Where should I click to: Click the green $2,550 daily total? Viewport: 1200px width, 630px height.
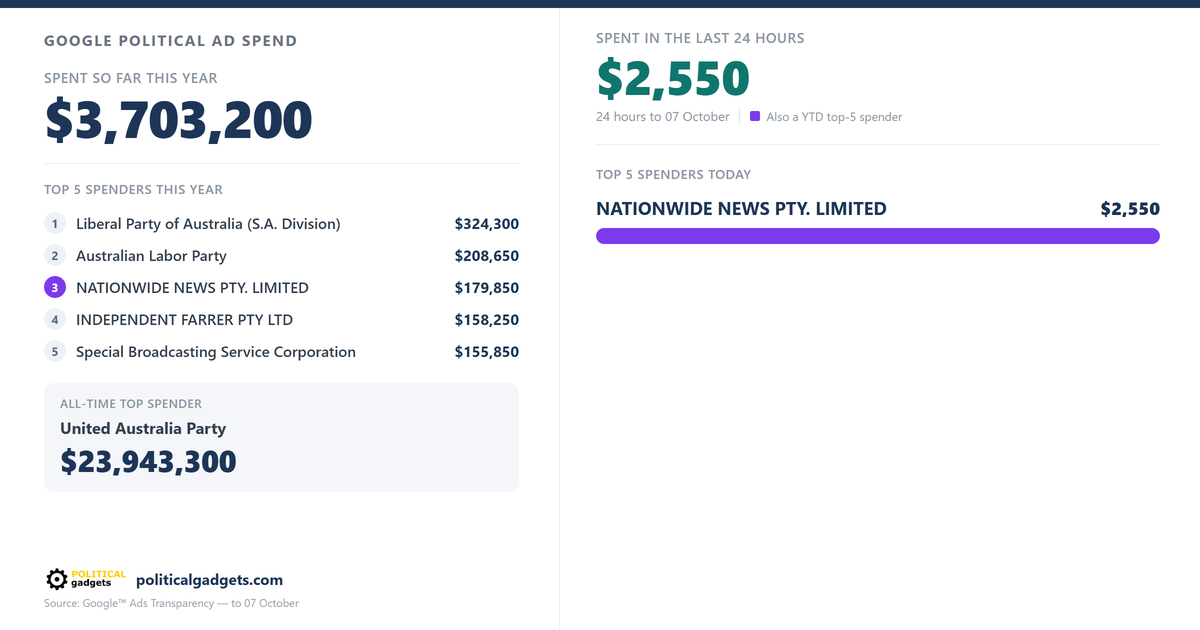tap(673, 79)
